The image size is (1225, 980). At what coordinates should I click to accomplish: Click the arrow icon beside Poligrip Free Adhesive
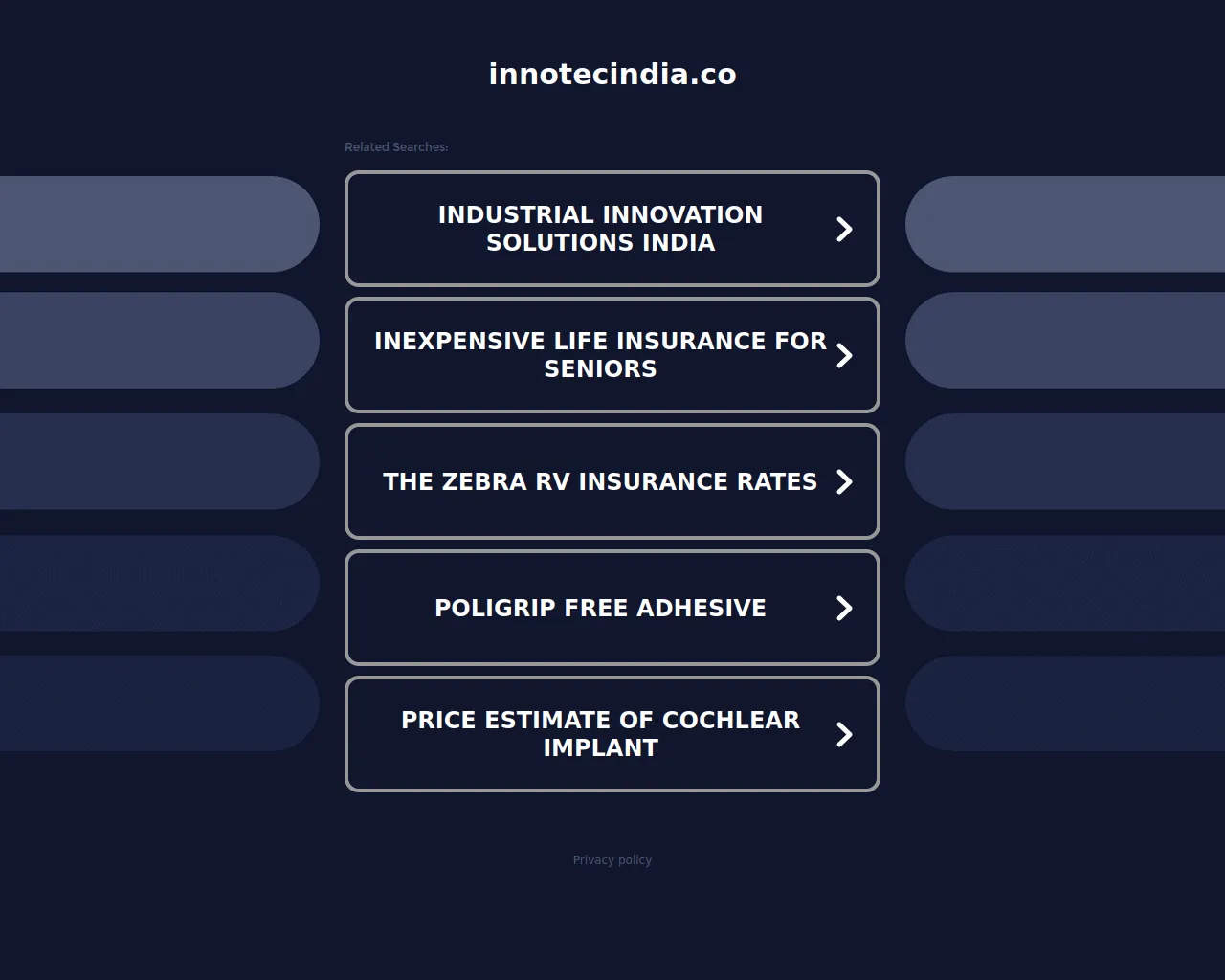(x=844, y=608)
